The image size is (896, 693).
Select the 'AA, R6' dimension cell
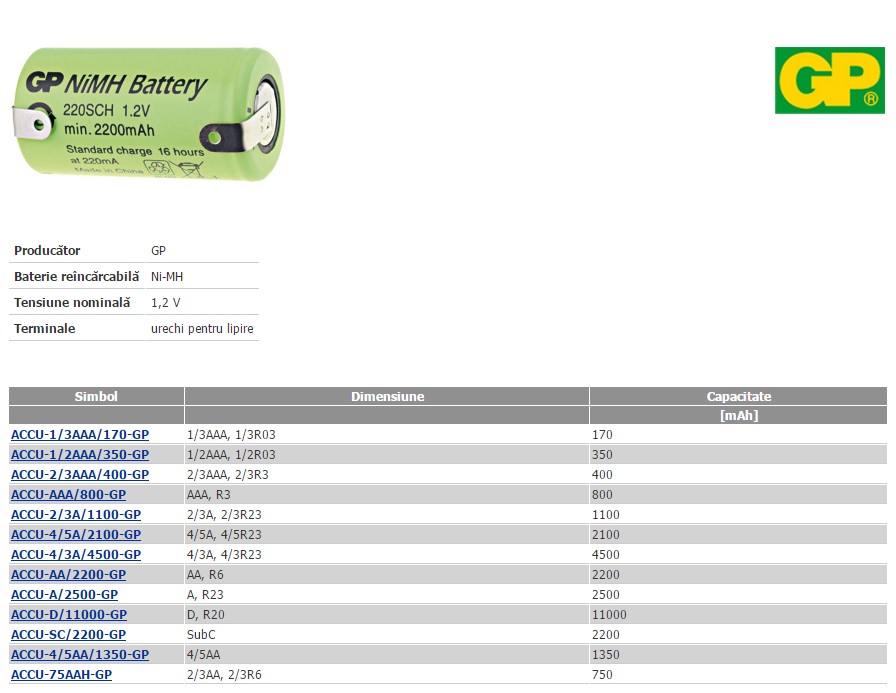[387, 575]
